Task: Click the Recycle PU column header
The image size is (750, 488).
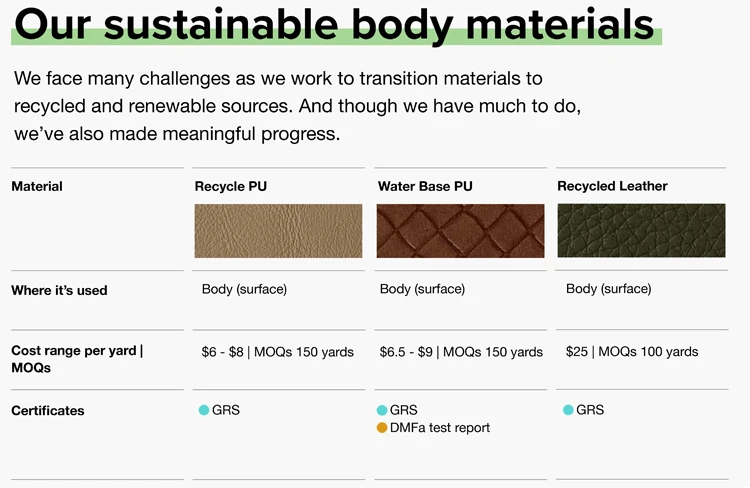Action: [x=231, y=187]
